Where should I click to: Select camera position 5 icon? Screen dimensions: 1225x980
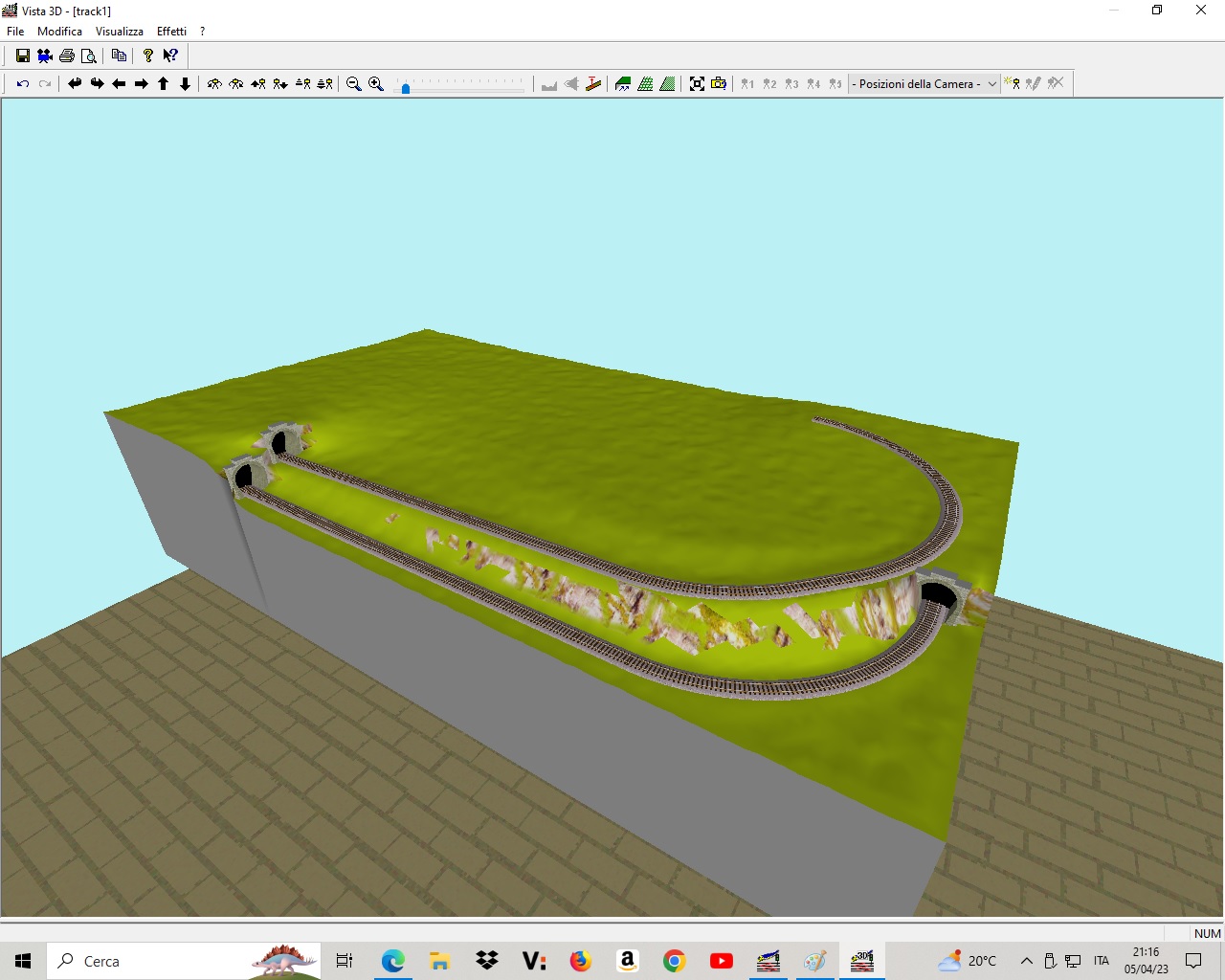pos(835,84)
